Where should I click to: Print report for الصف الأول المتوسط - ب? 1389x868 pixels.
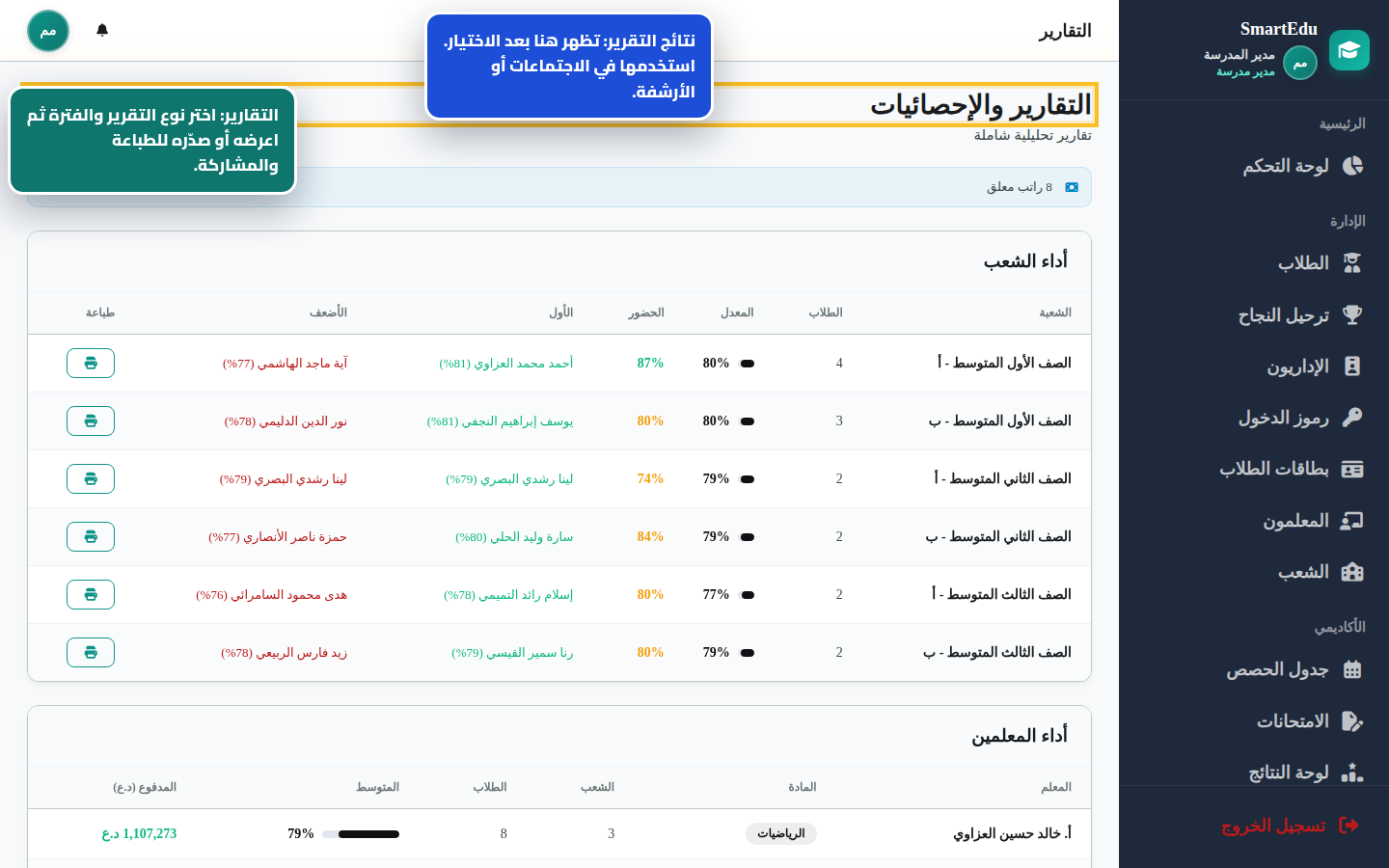(91, 421)
